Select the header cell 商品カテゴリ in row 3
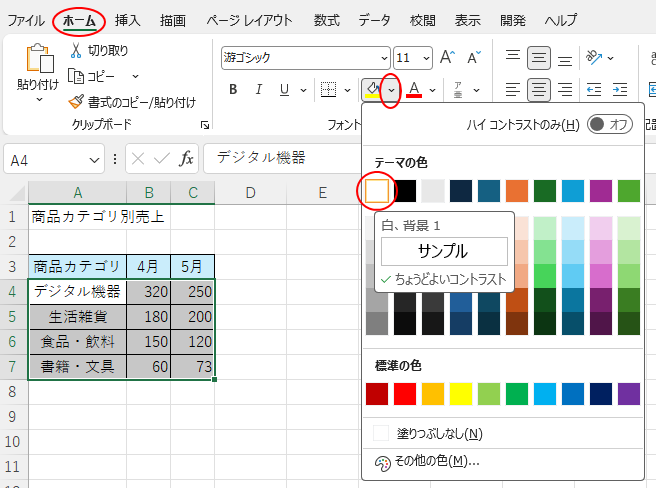Viewport: 656px width, 488px height. coord(77,267)
